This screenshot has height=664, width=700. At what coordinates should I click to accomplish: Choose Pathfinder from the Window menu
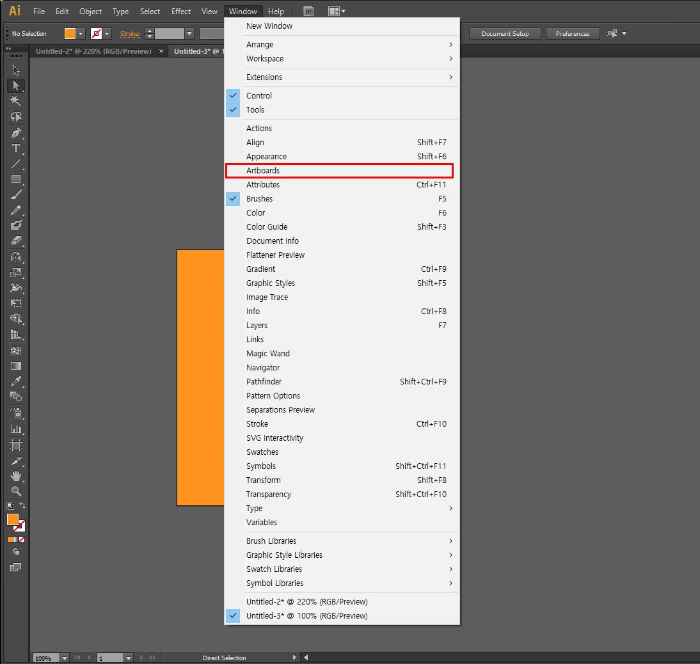pos(342,382)
